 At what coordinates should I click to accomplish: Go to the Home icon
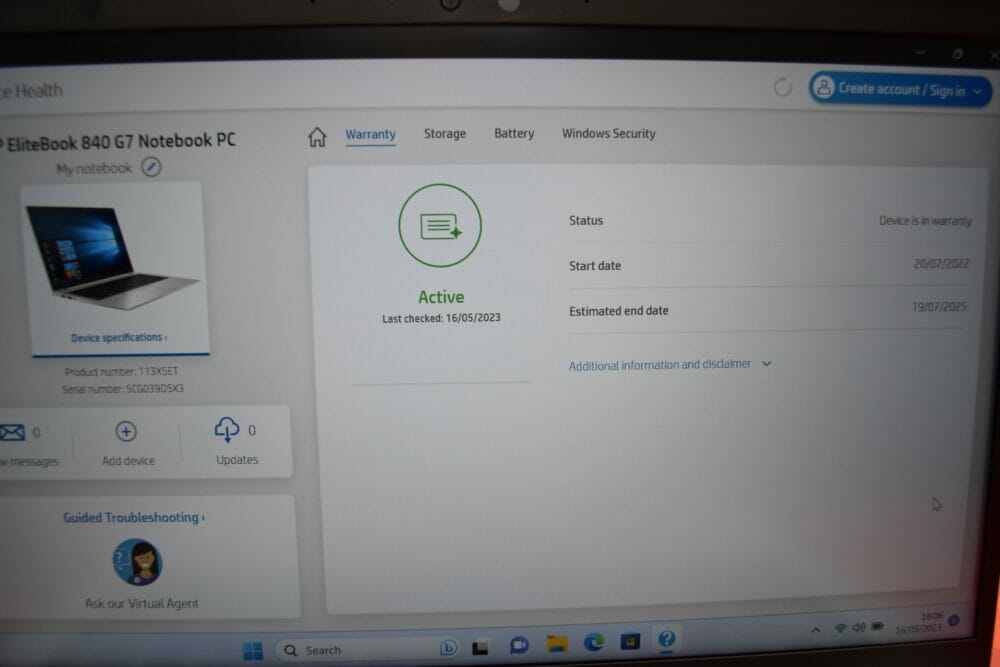tap(317, 136)
